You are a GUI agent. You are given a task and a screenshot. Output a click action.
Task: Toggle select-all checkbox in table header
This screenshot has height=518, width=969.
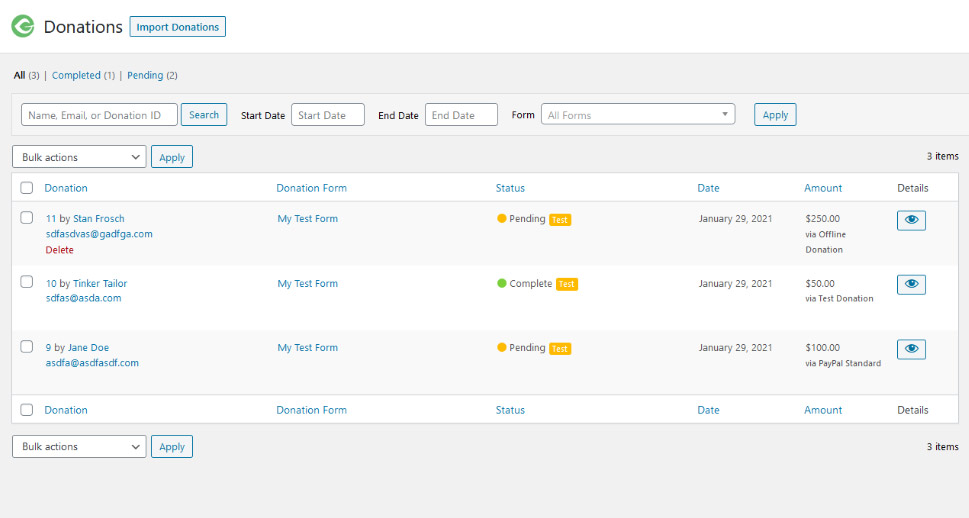point(27,188)
